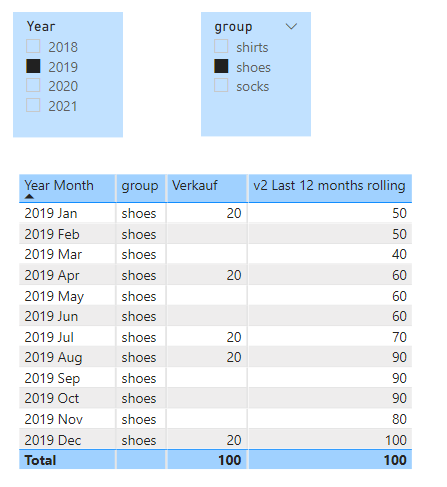Sort by v2 Last 12 months rolling
Viewport: 447px width, 487px height.
pos(329,186)
